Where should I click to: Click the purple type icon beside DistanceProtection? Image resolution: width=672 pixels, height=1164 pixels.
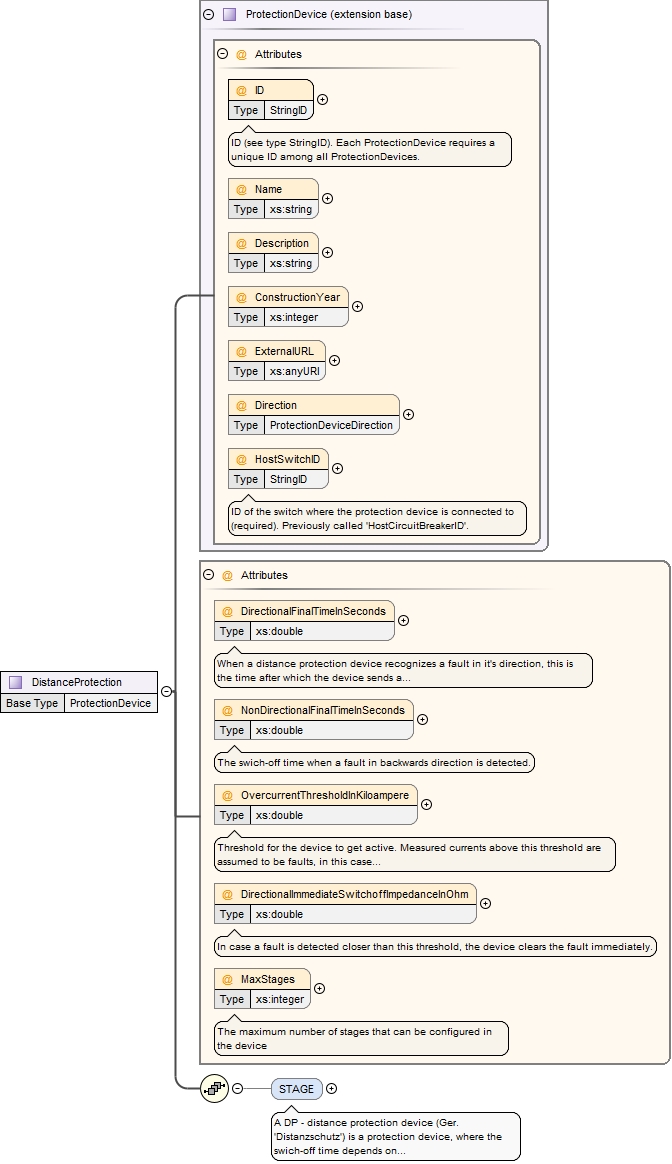(x=16, y=682)
